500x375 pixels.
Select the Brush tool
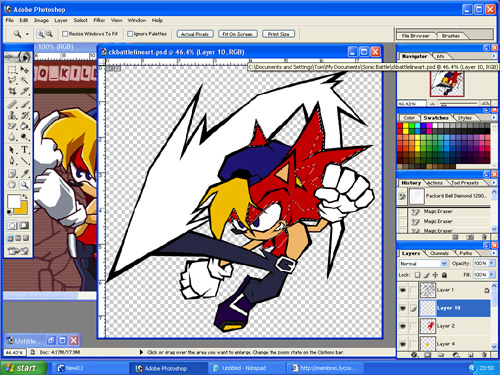pos(24,105)
